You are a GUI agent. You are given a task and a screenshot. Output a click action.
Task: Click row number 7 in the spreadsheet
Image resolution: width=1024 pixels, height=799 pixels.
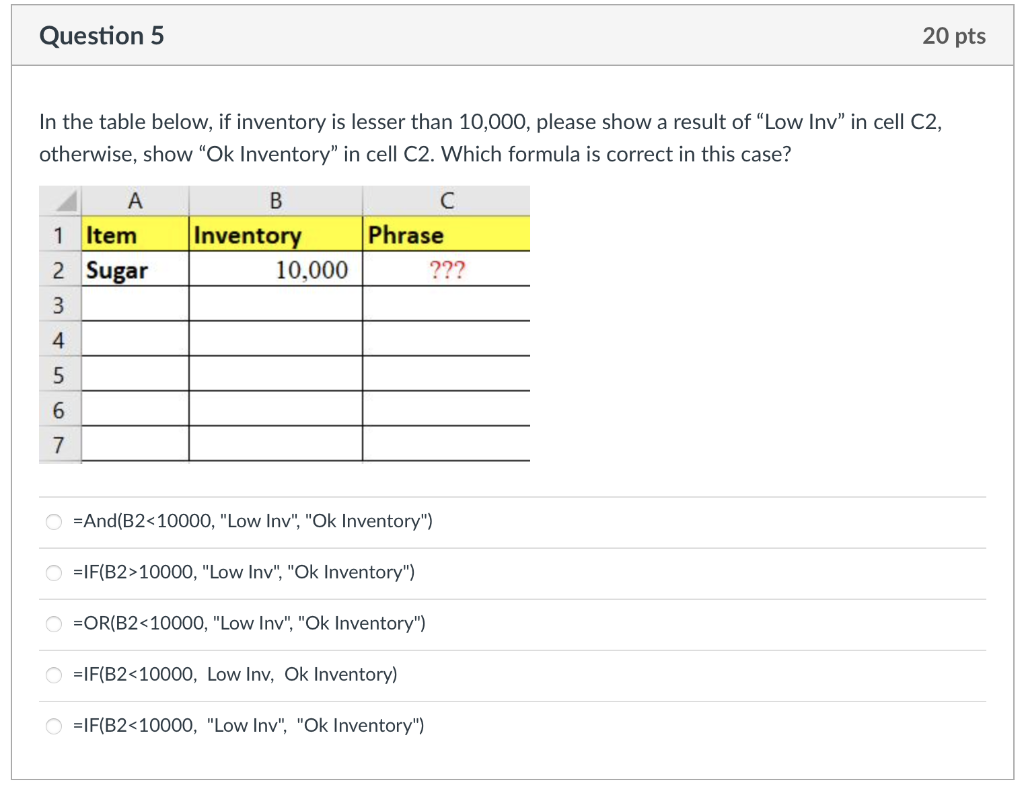[x=59, y=443]
